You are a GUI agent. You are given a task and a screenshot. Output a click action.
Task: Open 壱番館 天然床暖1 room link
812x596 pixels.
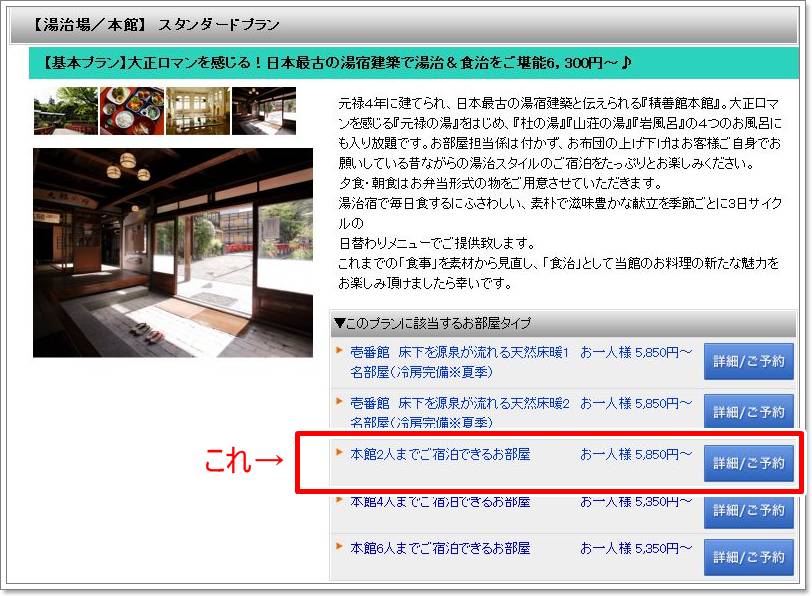459,362
